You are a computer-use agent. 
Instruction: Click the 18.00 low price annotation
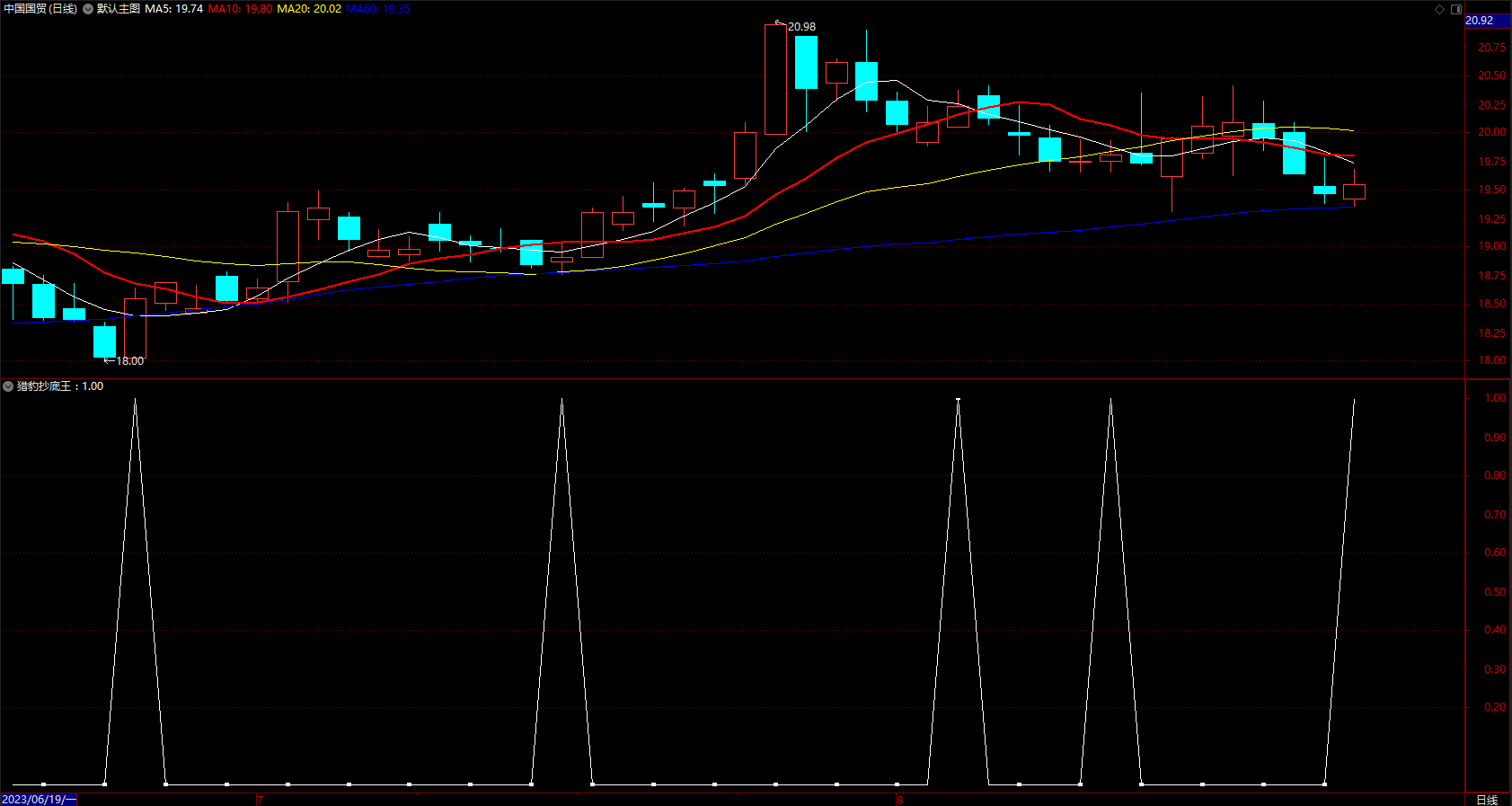[129, 361]
